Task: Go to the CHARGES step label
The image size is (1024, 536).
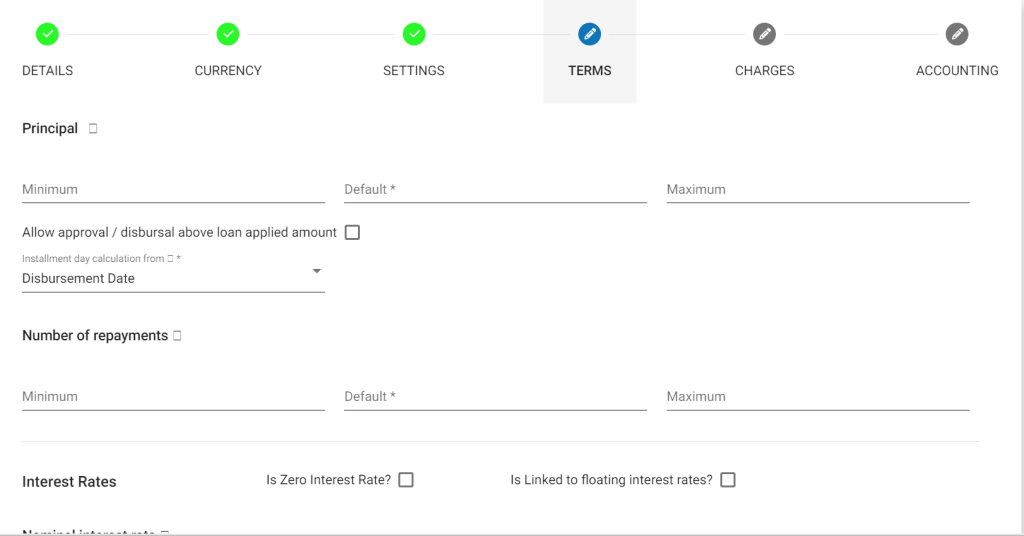Action: [764, 71]
